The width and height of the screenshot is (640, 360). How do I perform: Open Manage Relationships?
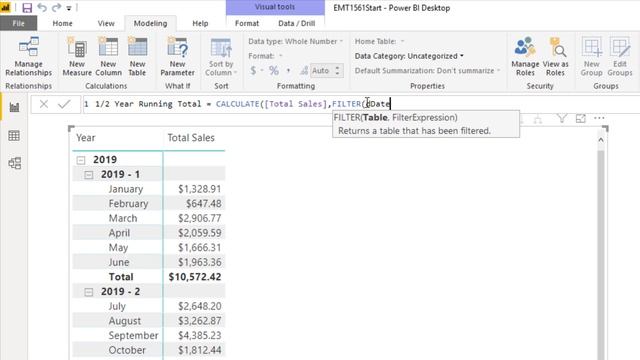coord(29,56)
